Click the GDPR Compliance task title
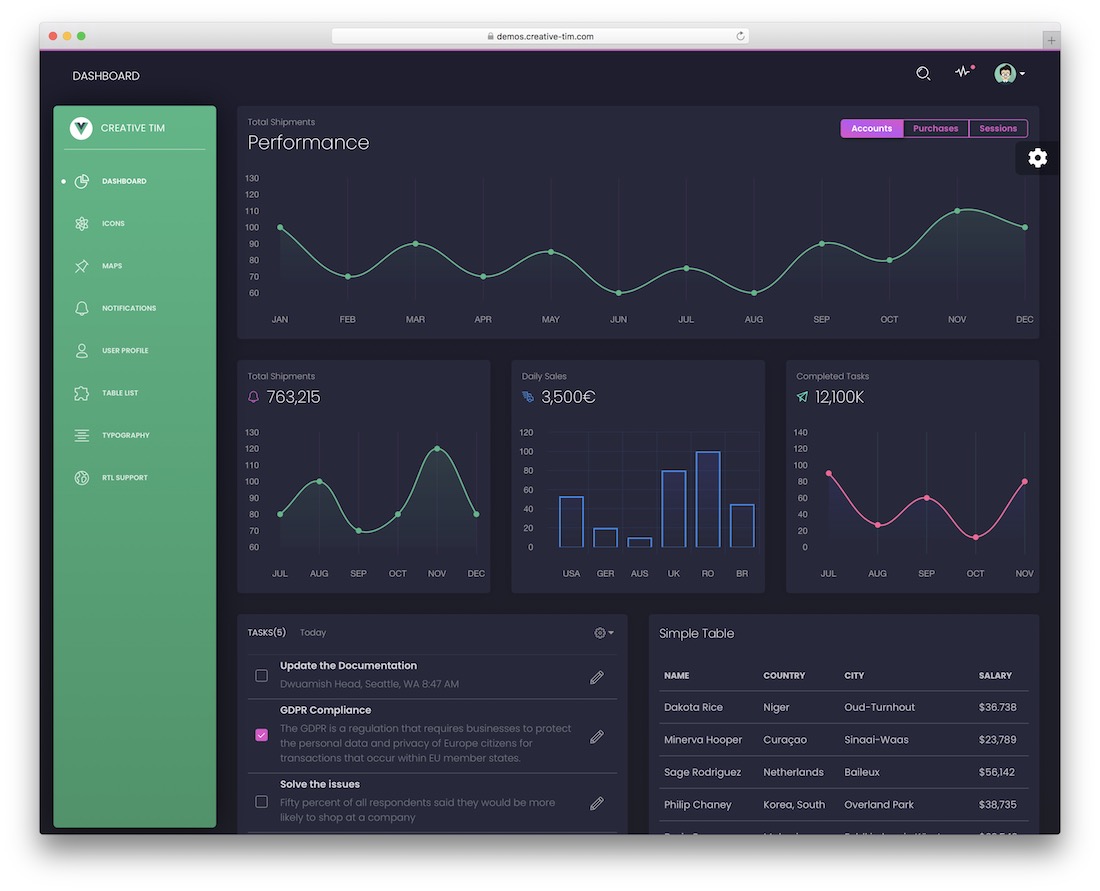The width and height of the screenshot is (1100, 891). click(326, 710)
